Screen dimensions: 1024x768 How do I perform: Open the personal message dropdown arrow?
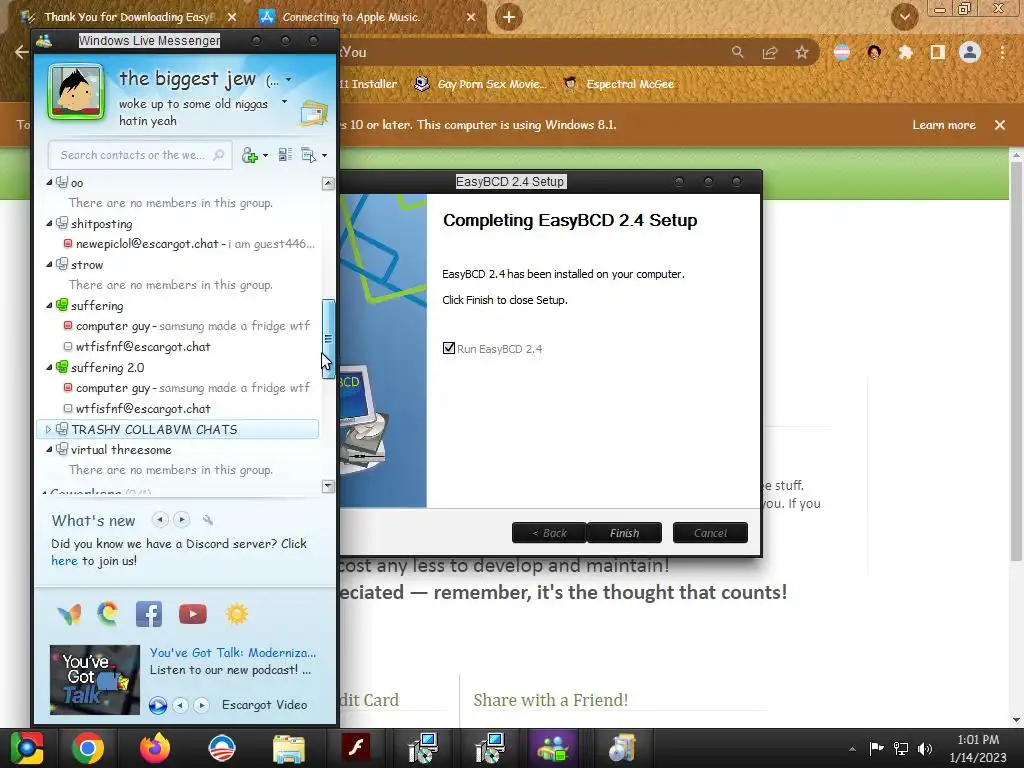(284, 102)
